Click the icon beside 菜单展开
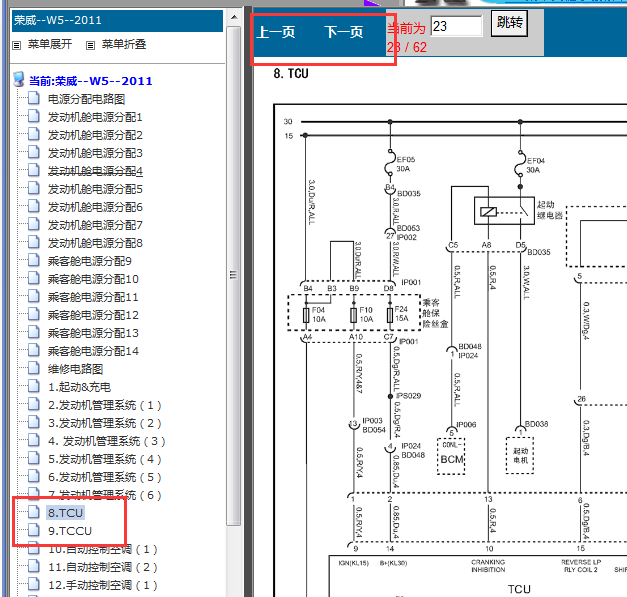Screen dimensions: 627x597 pyautogui.click(x=16, y=45)
